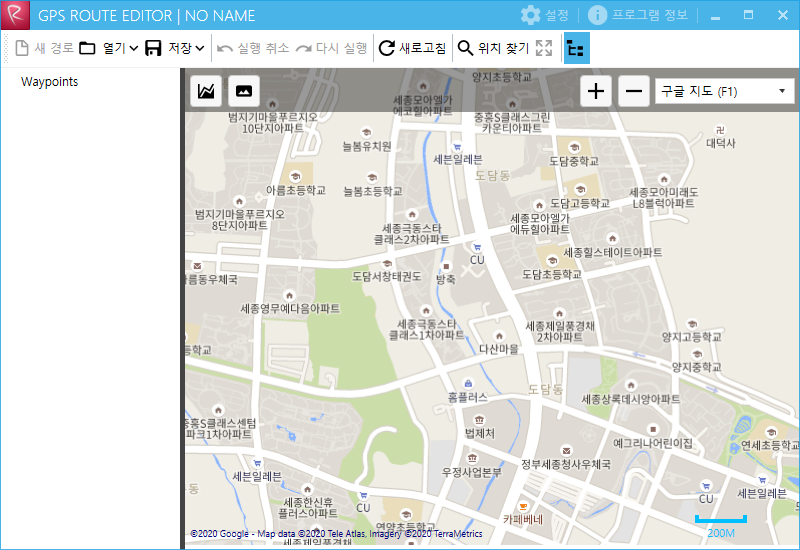The width and height of the screenshot is (800, 550).
Task: Click the 세종상록데시앙아파트 label
Action: 631,399
